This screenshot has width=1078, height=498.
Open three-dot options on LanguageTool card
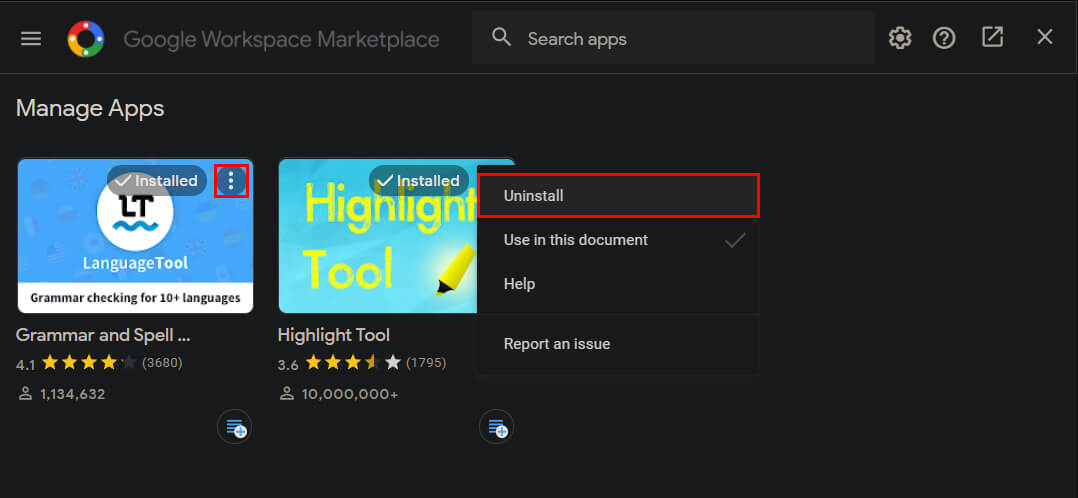pyautogui.click(x=231, y=181)
